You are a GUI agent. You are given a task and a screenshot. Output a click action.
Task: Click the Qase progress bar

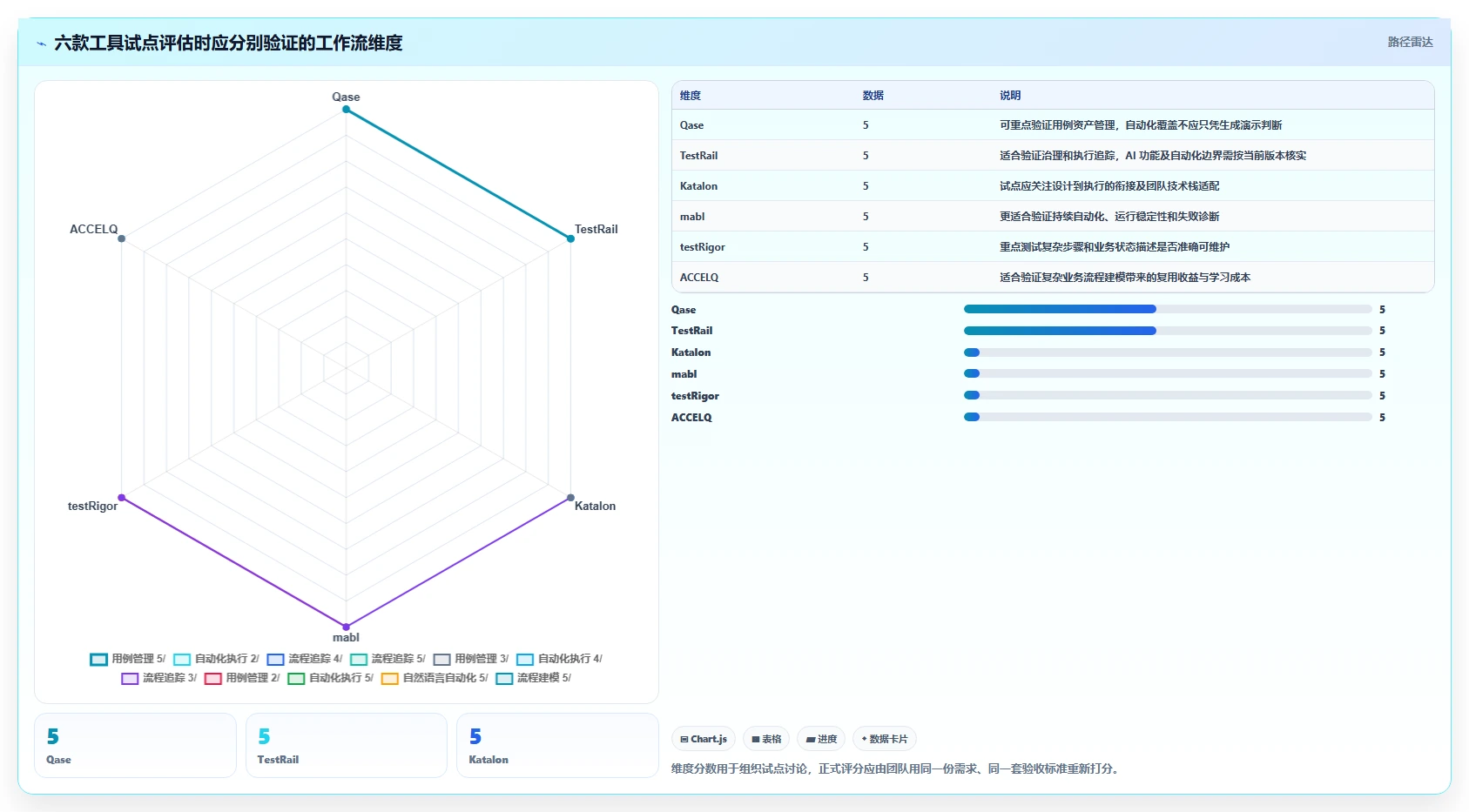[x=1168, y=309]
